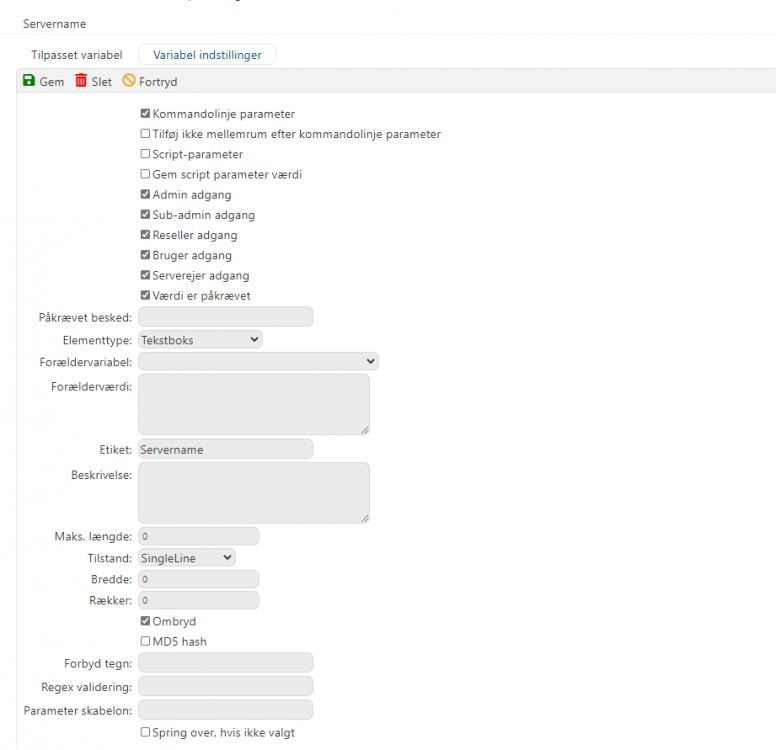This screenshot has height=750, width=776.
Task: Open the Elementtype dropdown
Action: tap(200, 340)
